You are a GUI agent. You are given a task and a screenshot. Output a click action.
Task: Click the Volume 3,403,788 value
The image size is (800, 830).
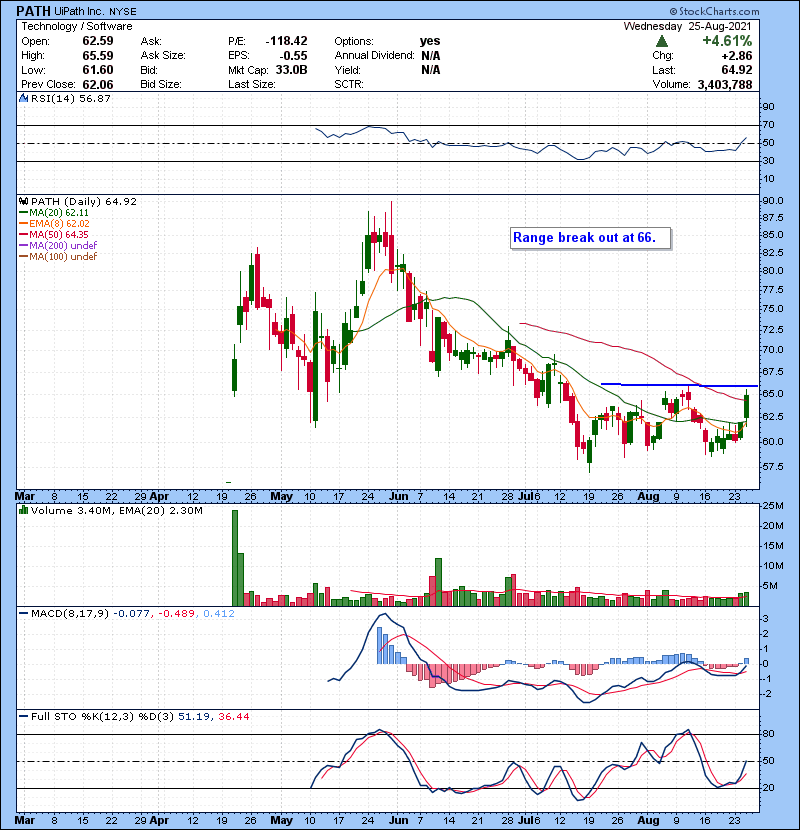(x=725, y=84)
